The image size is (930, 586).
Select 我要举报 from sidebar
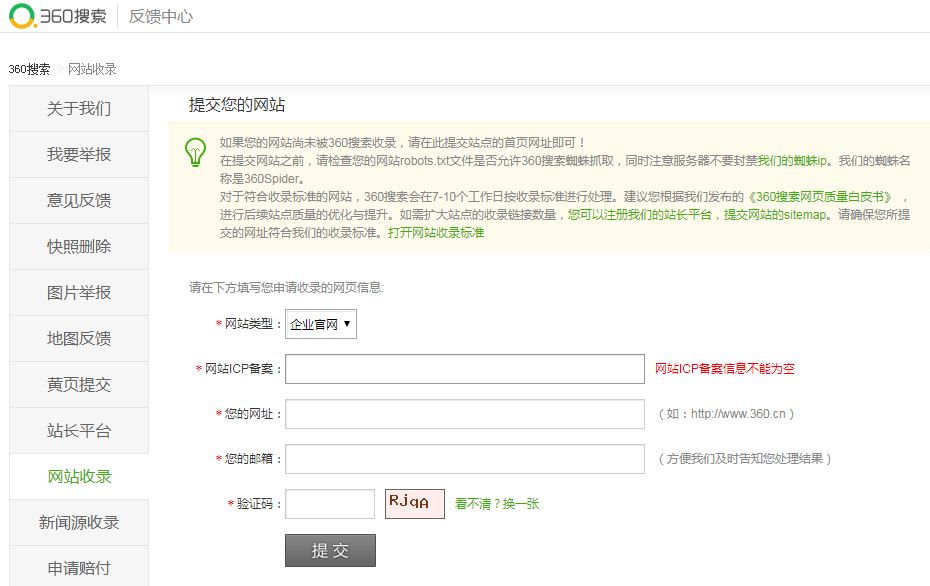pyautogui.click(x=79, y=155)
